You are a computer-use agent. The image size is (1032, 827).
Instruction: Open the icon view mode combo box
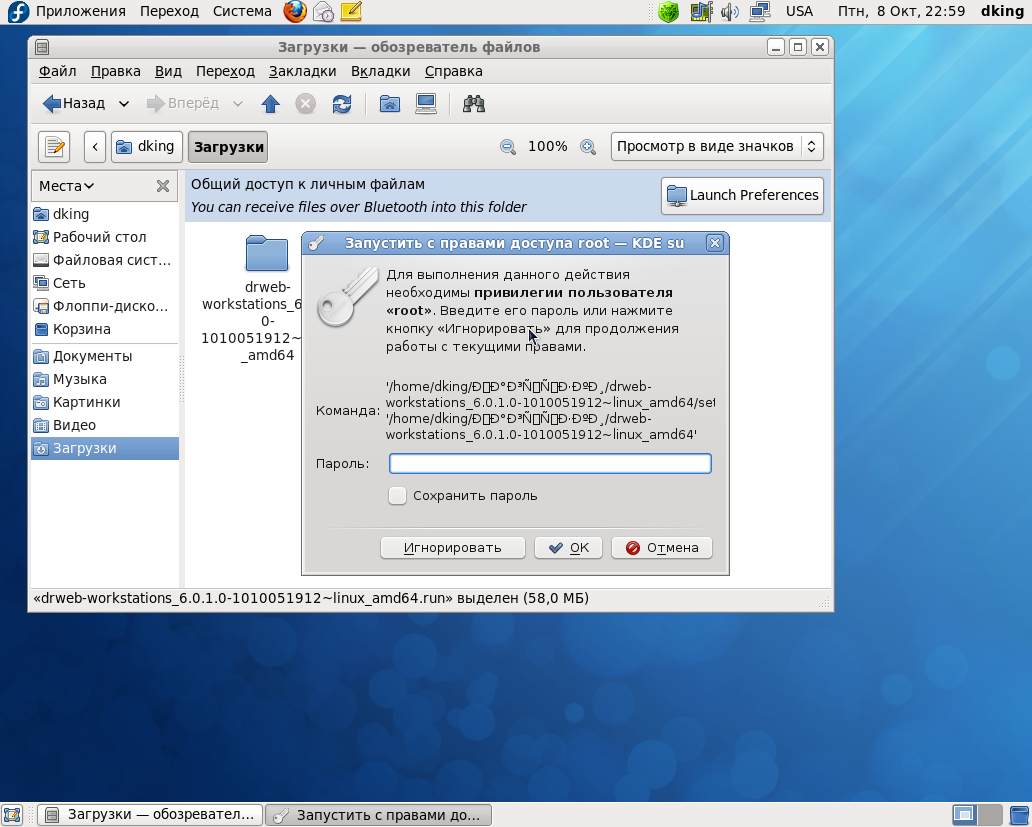[x=717, y=147]
